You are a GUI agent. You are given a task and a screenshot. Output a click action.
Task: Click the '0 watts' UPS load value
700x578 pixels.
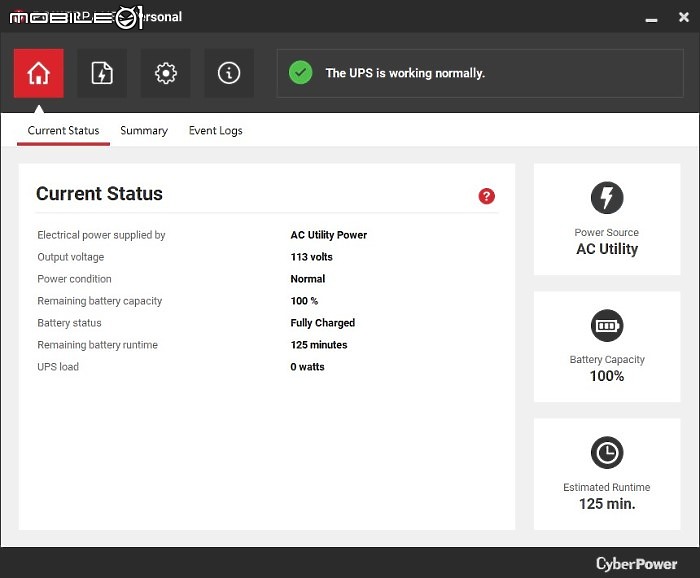tap(307, 366)
